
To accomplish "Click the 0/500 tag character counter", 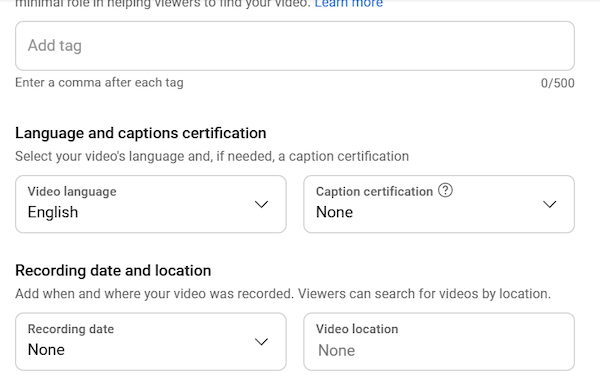I will pyautogui.click(x=558, y=83).
